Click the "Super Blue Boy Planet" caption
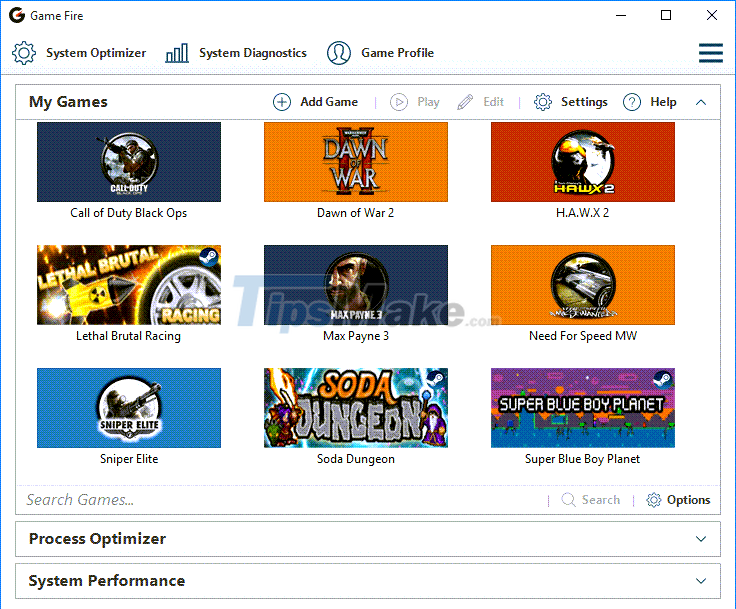 click(583, 459)
